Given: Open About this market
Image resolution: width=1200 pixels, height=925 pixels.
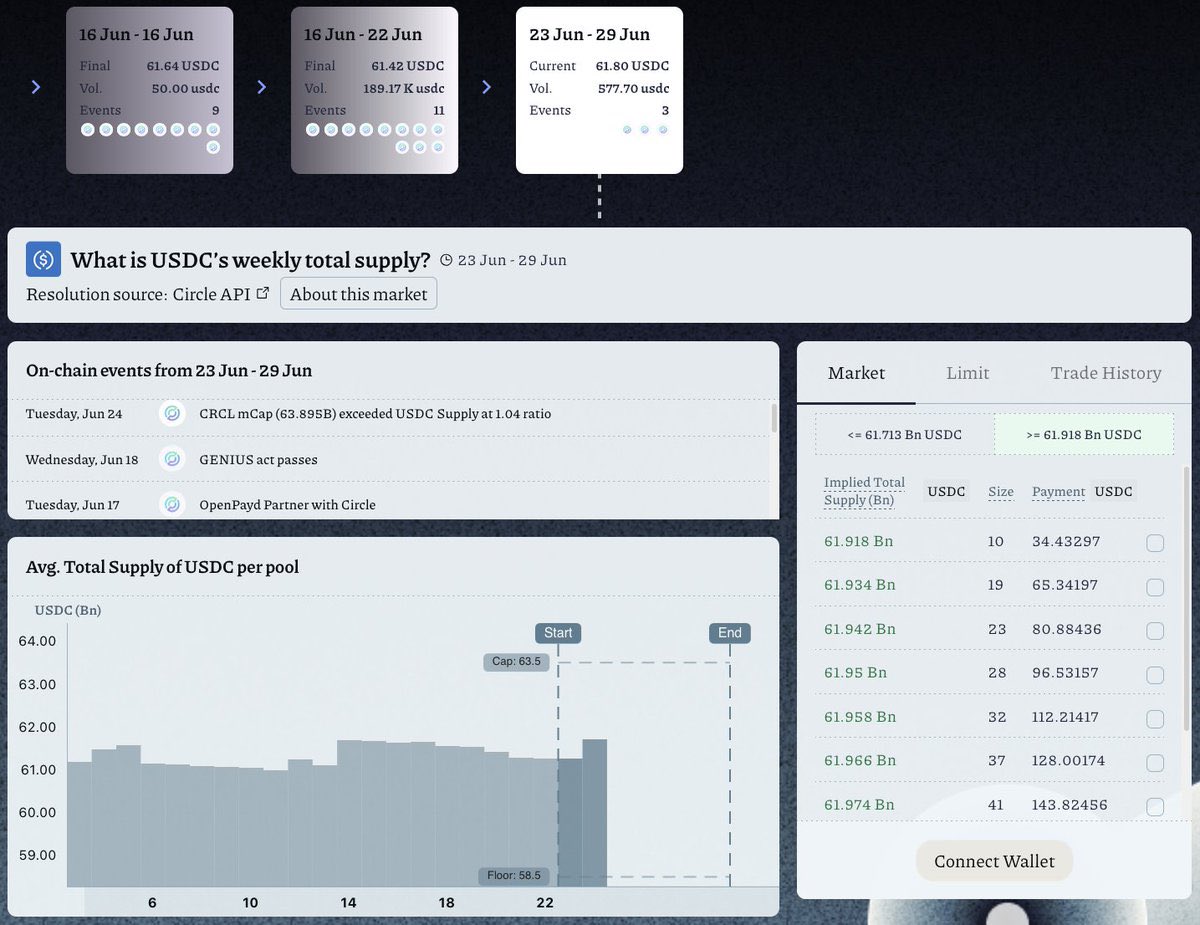Looking at the screenshot, I should (358, 293).
